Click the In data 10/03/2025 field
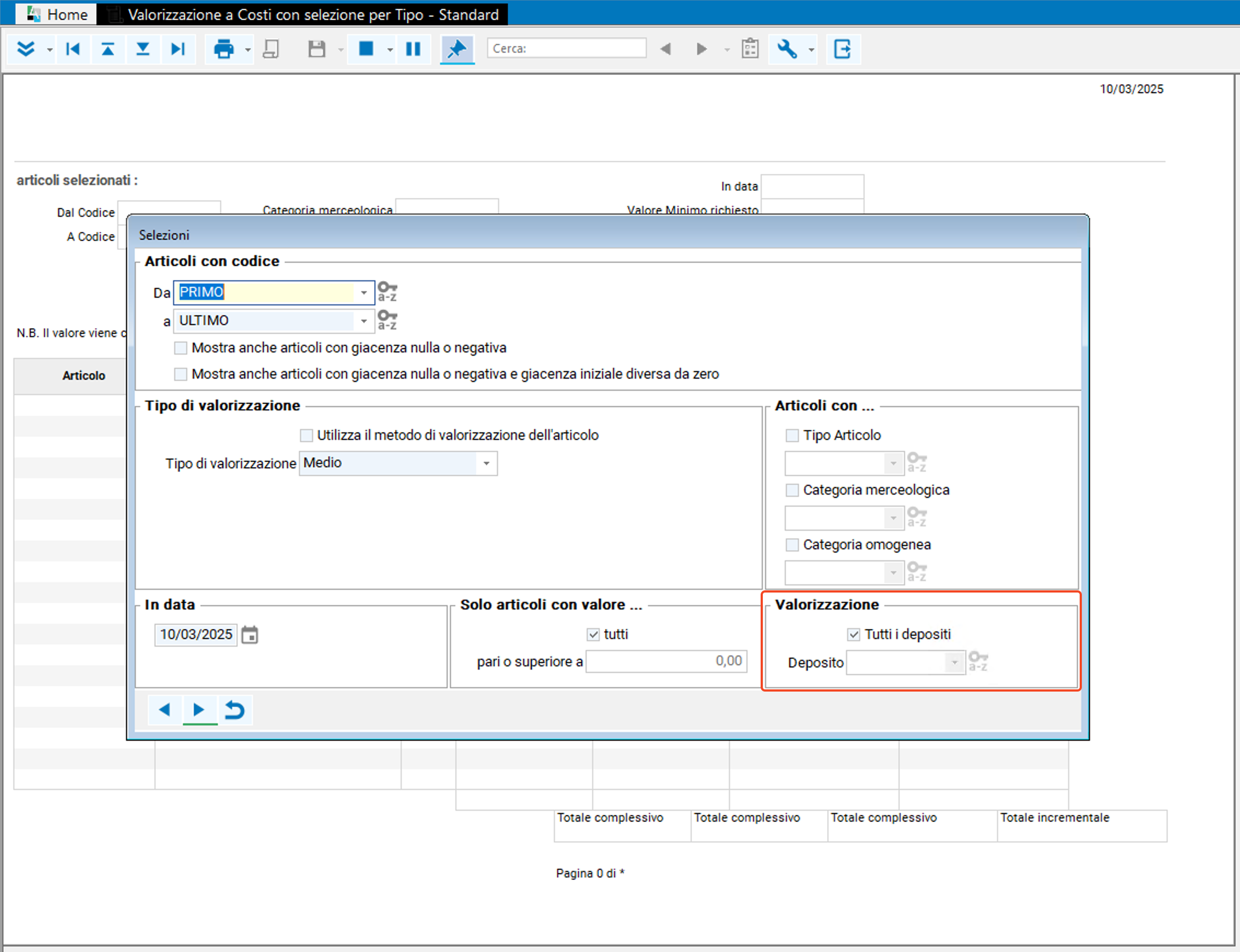Viewport: 1240px width, 952px height. pyautogui.click(x=196, y=635)
